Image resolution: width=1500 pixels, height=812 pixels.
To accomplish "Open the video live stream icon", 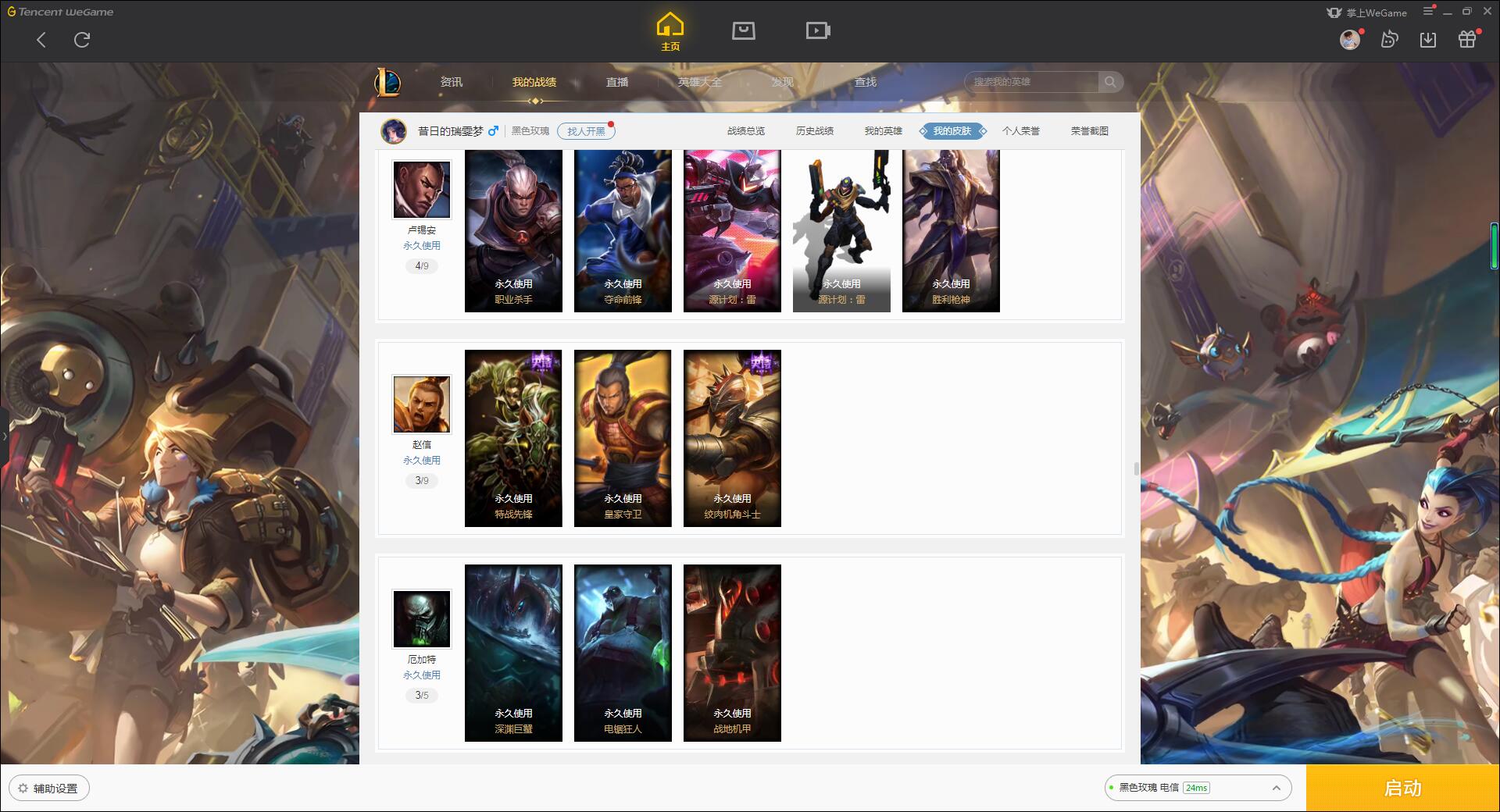I will 818,30.
